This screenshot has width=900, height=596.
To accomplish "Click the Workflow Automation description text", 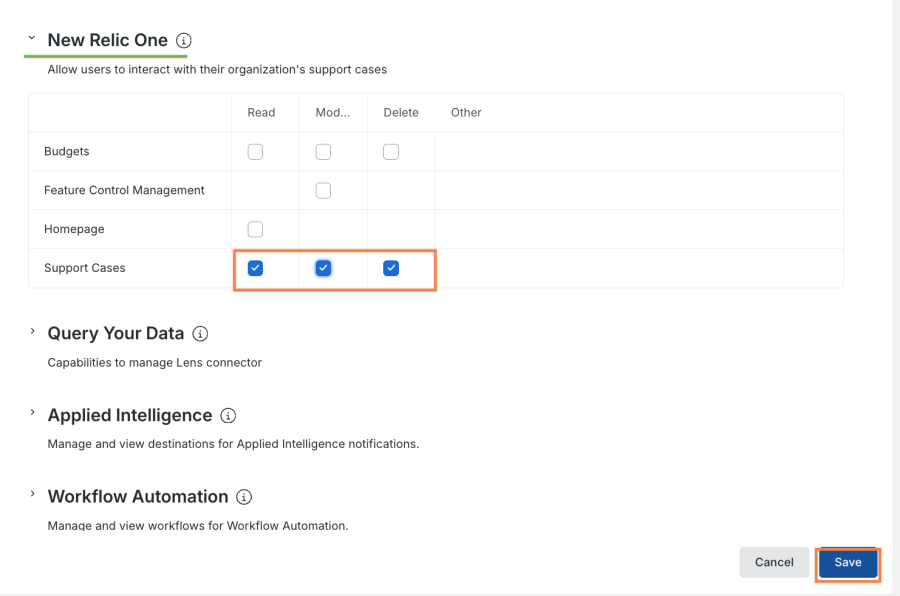I will click(x=197, y=525).
